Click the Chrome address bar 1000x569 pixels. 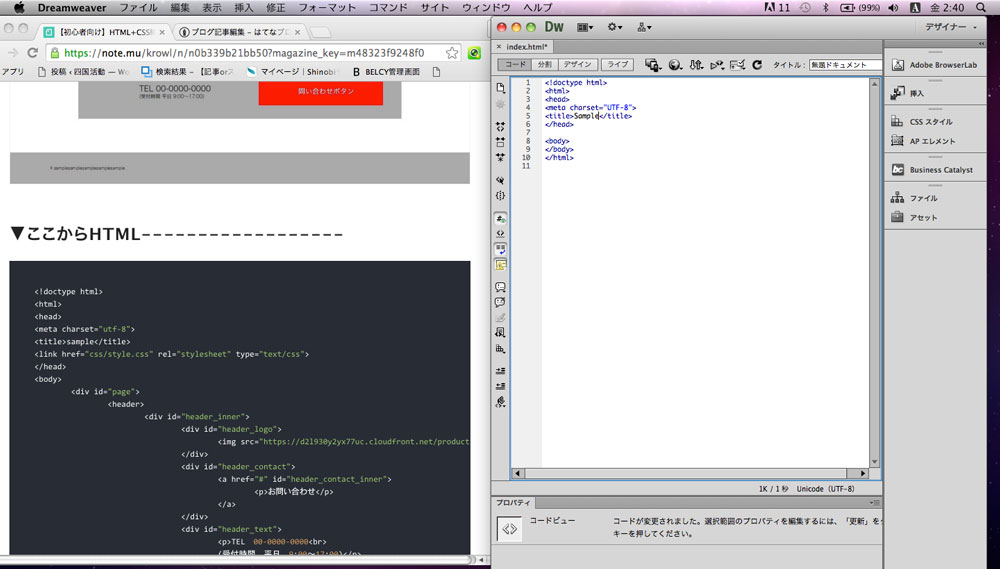pos(254,53)
